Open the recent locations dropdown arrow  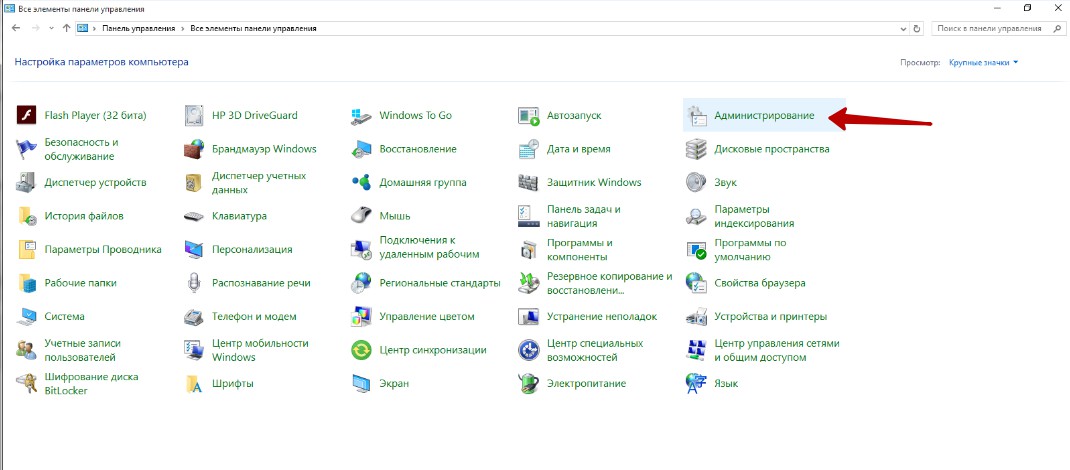pos(52,29)
